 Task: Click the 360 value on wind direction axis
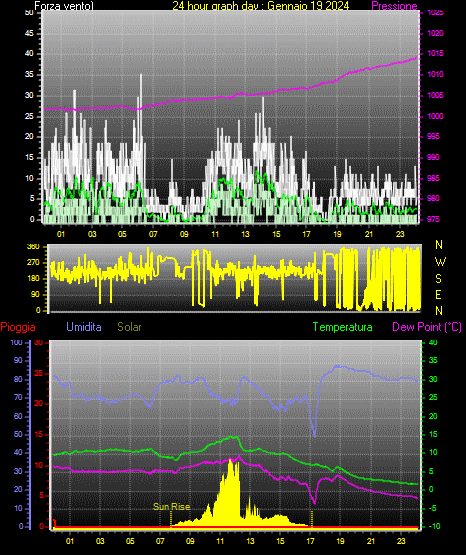(x=34, y=247)
